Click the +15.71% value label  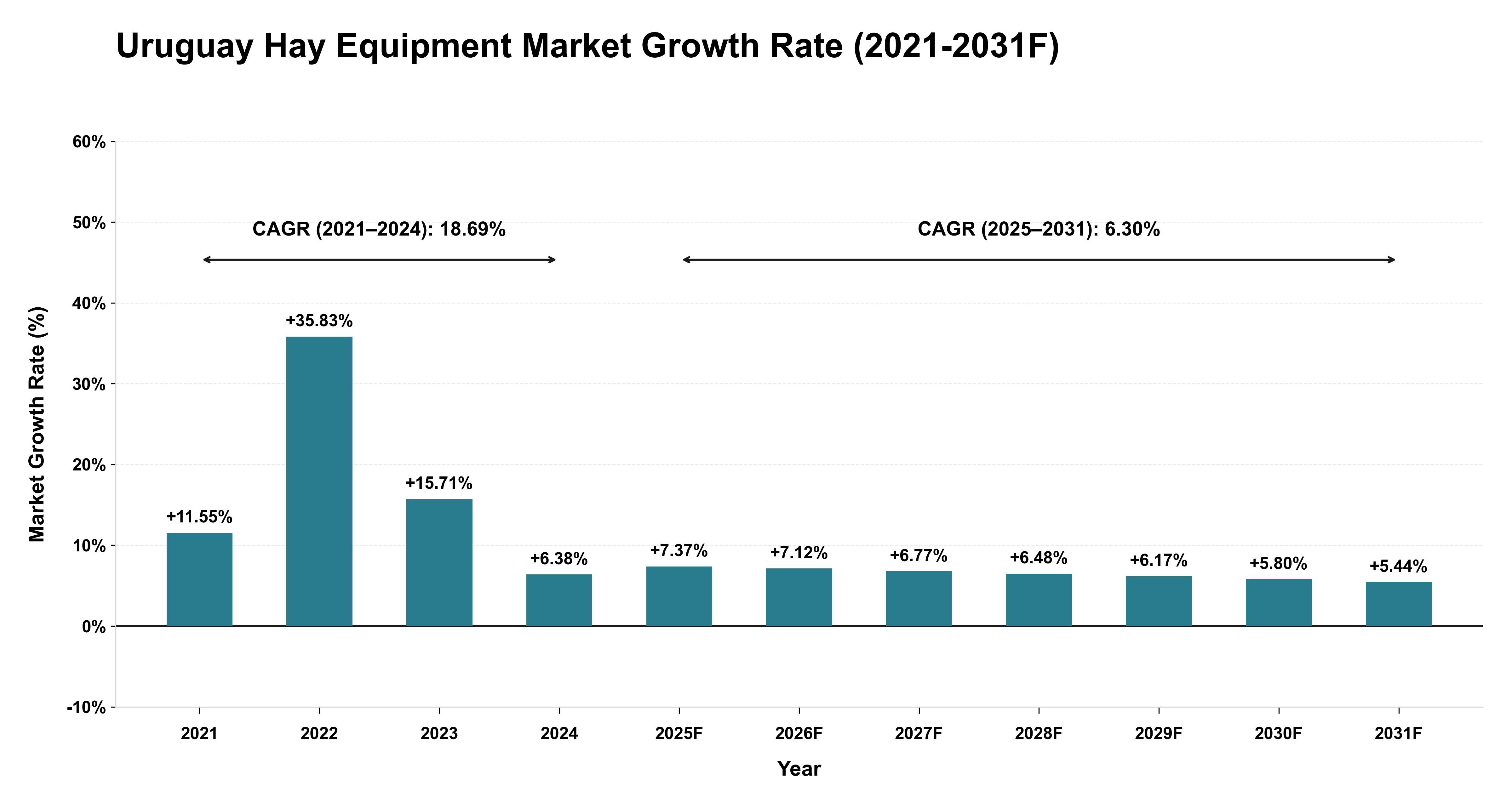point(439,483)
